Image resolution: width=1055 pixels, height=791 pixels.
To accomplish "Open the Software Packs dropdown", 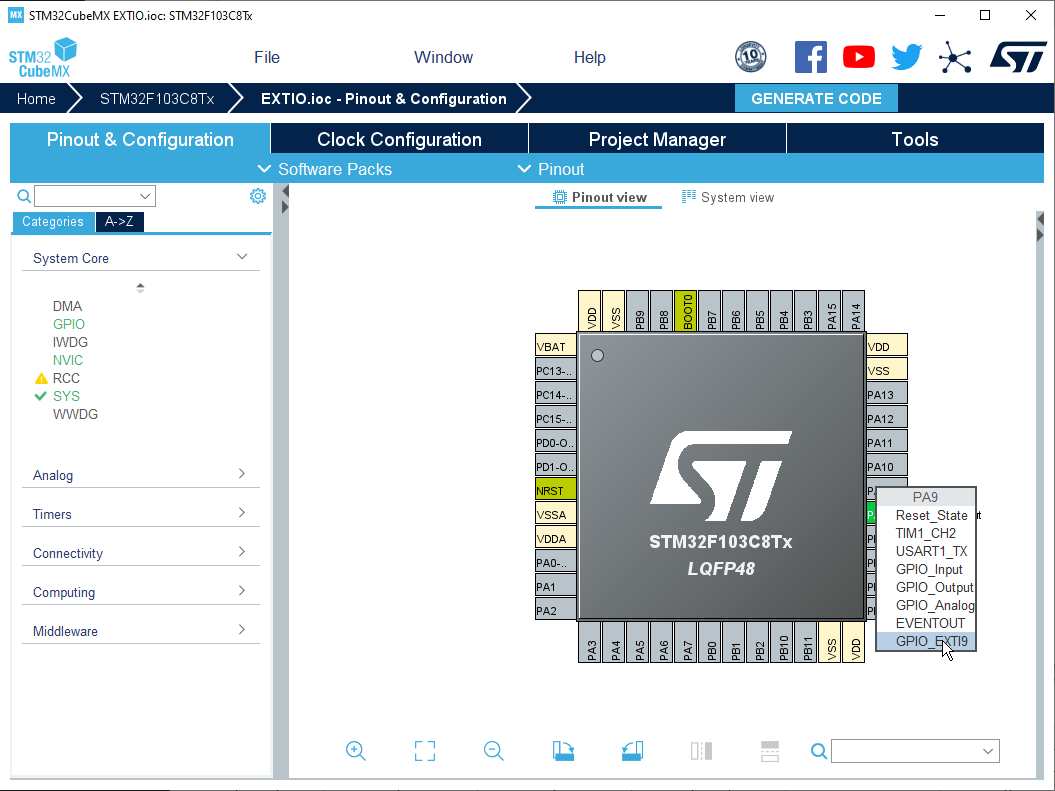I will coord(325,169).
